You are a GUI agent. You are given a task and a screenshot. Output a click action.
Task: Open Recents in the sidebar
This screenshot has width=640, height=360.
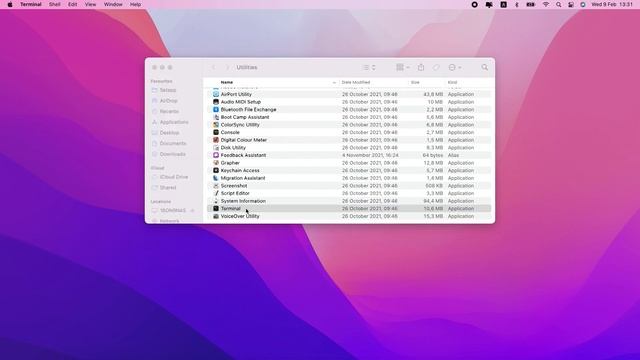tap(169, 111)
